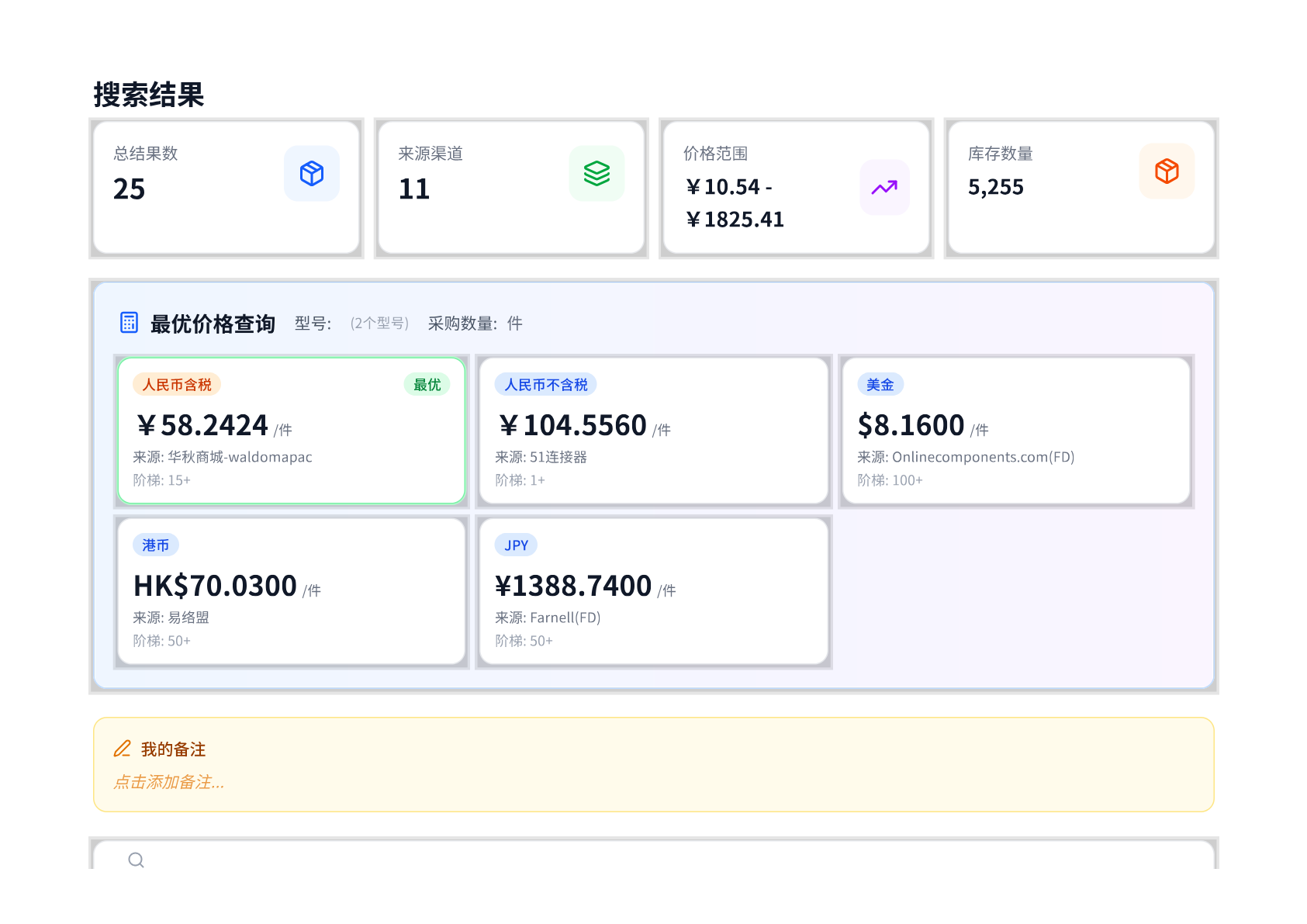
Task: Click the magnifier icon in the search bar
Action: tap(137, 860)
